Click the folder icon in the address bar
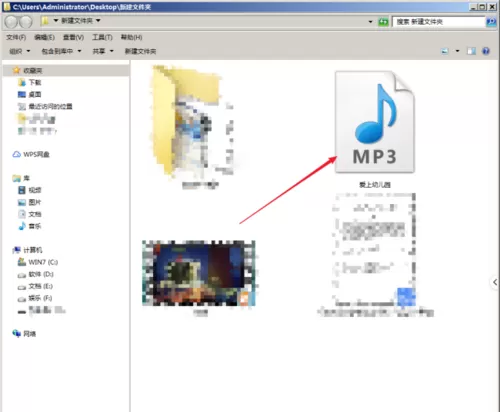The image size is (500, 412). (45, 21)
